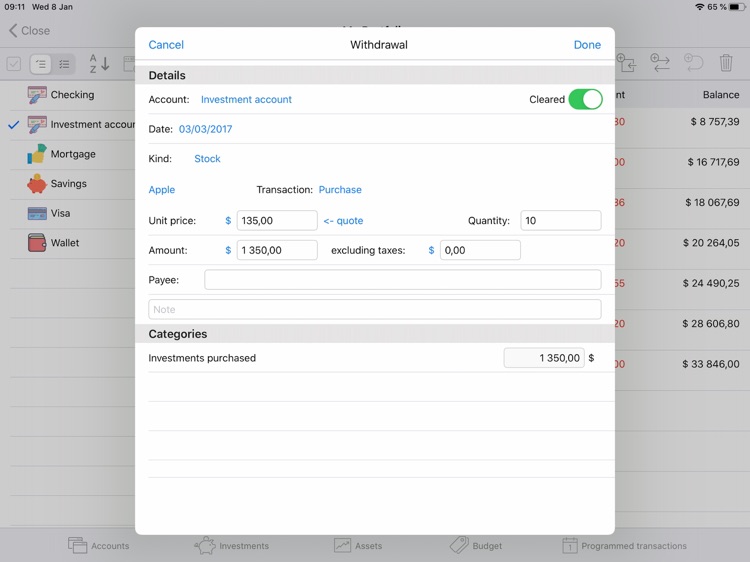The image size is (750, 562).
Task: Click the Savings piggy bank icon
Action: click(37, 184)
